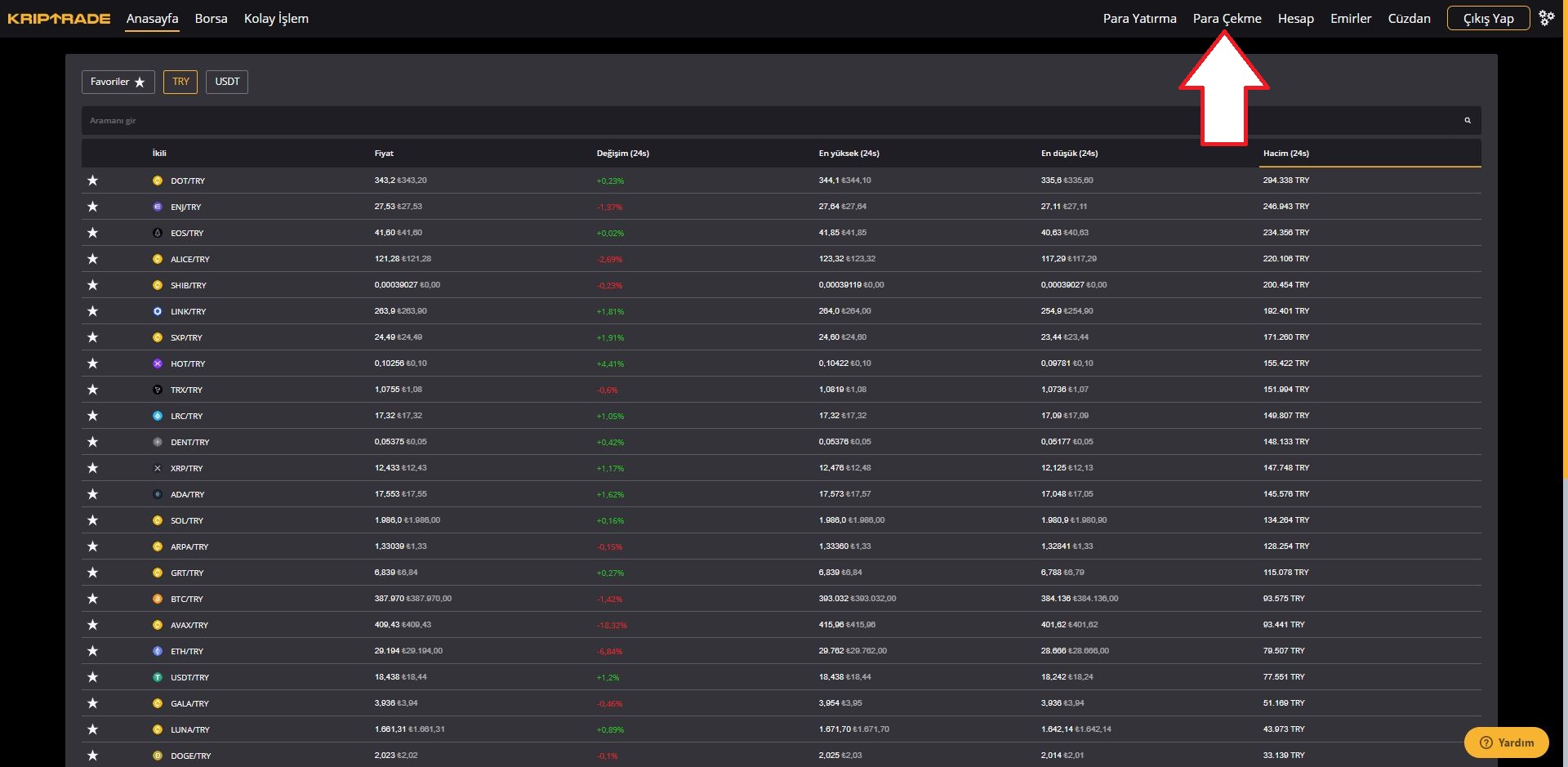
Task: Click the page vertical scrollbar
Action: pos(1564,245)
